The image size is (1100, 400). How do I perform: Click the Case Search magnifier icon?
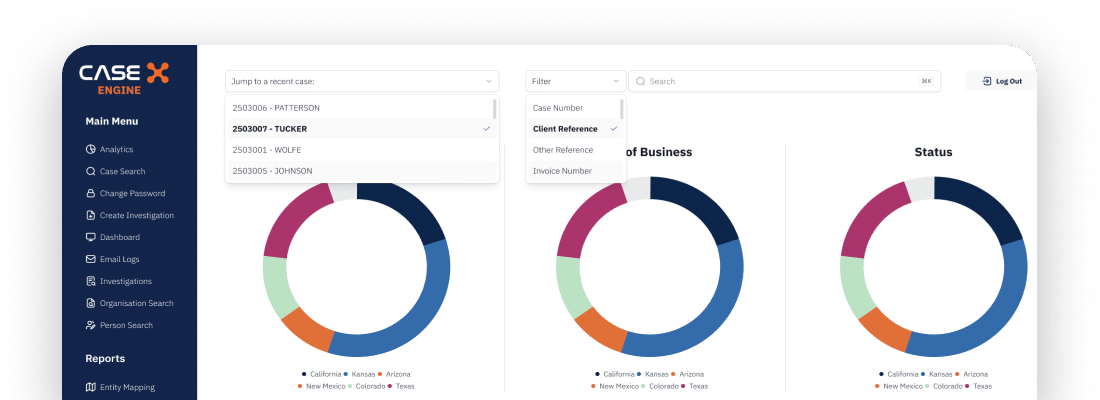point(91,171)
